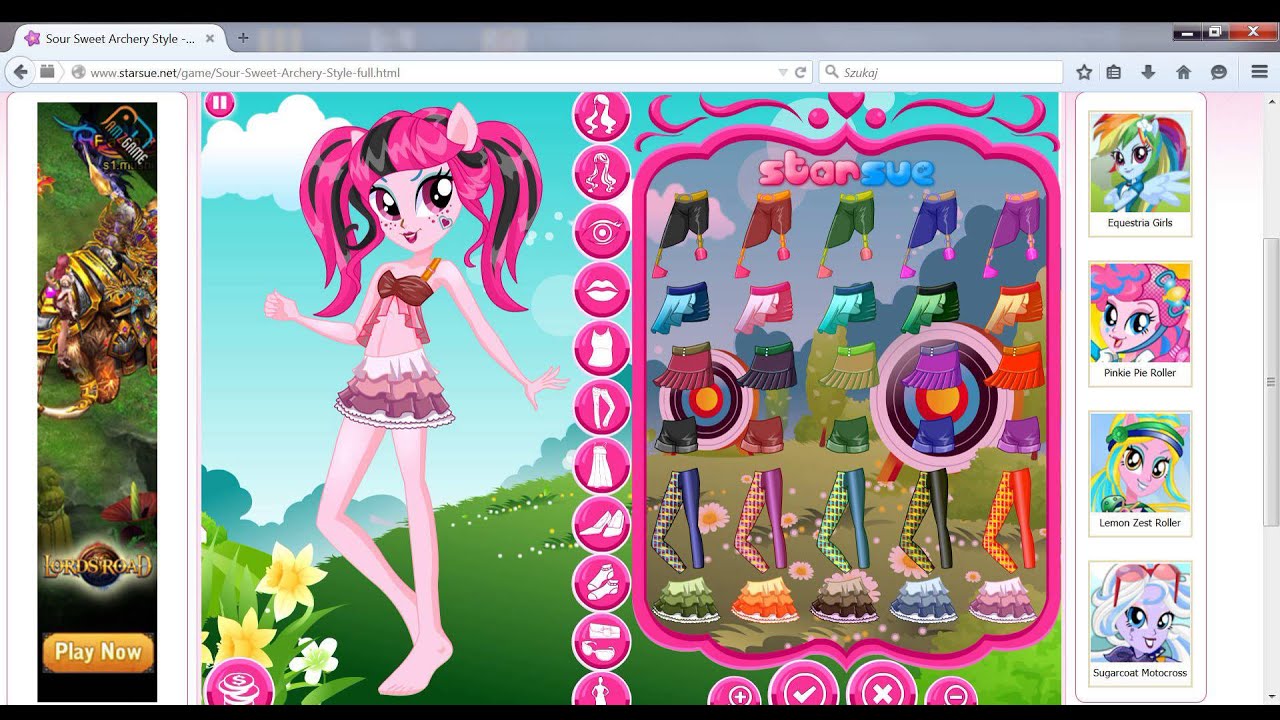The image size is (1280, 720).
Task: Bookmark this page with the star icon
Action: tap(1084, 72)
